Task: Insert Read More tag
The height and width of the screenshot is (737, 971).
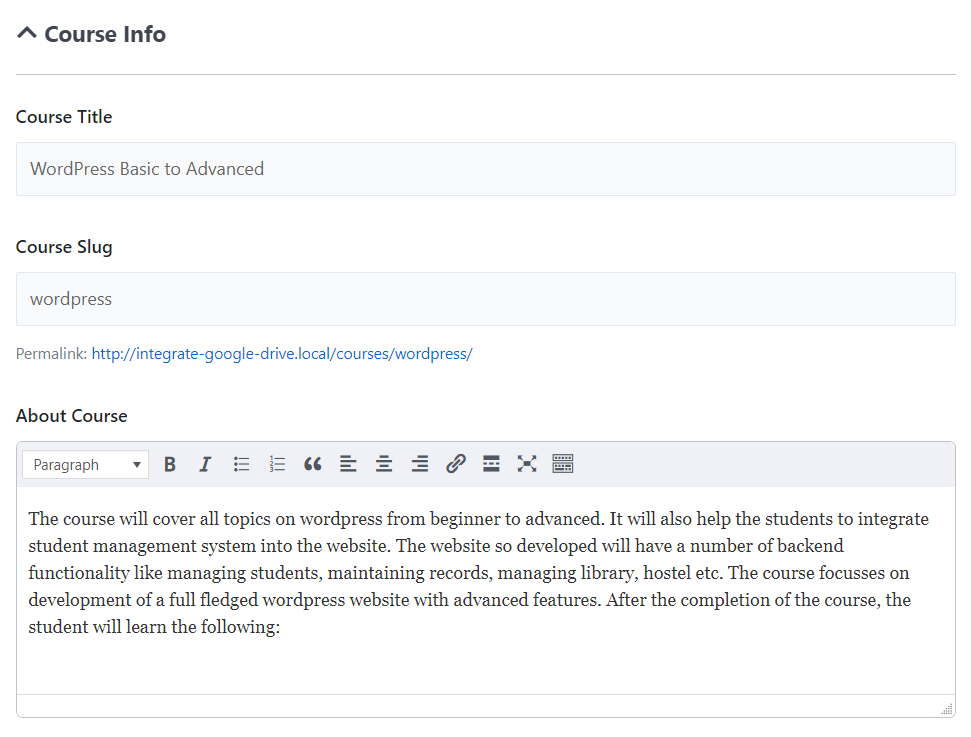Action: coord(491,464)
